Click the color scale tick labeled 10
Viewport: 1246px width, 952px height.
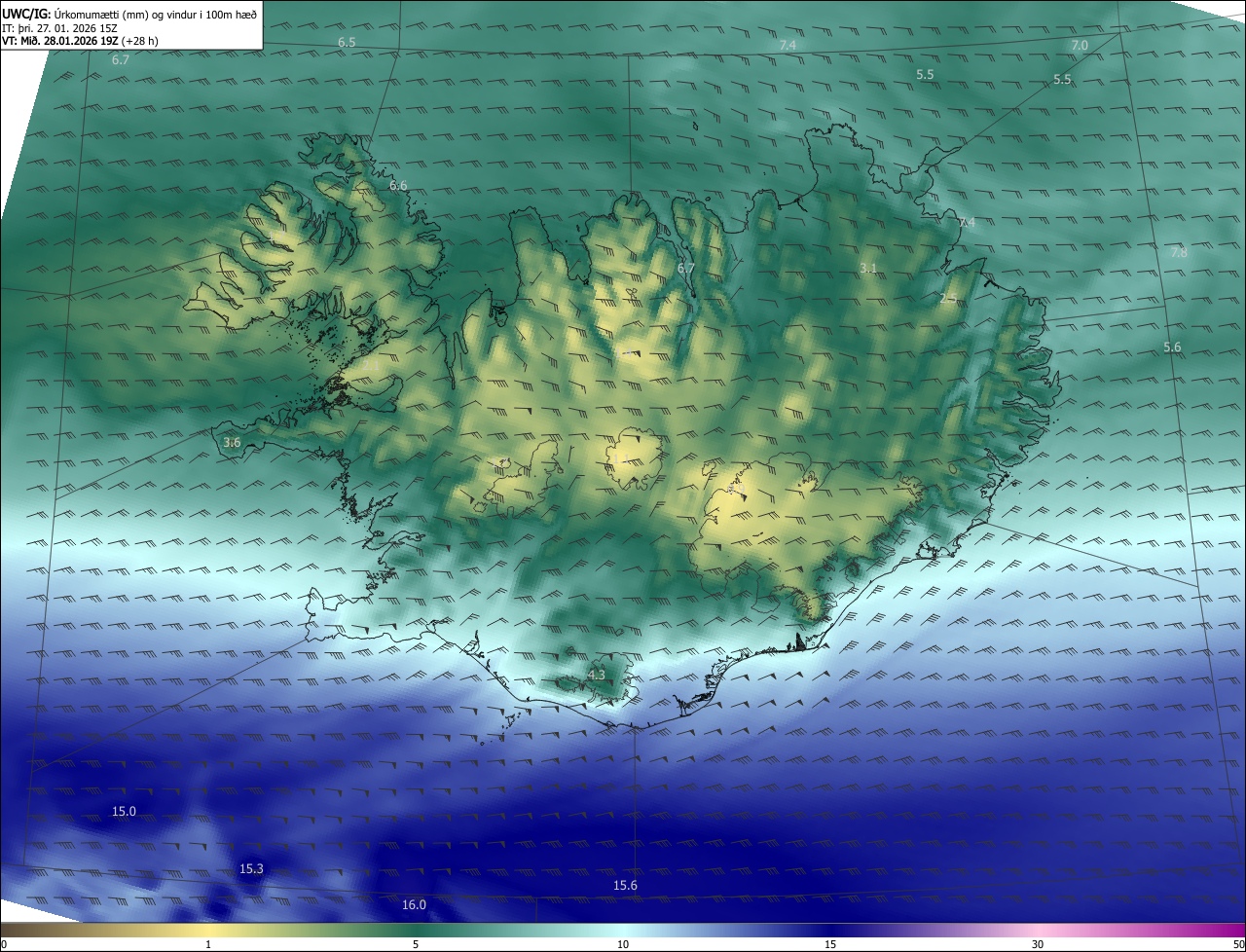pos(623,944)
